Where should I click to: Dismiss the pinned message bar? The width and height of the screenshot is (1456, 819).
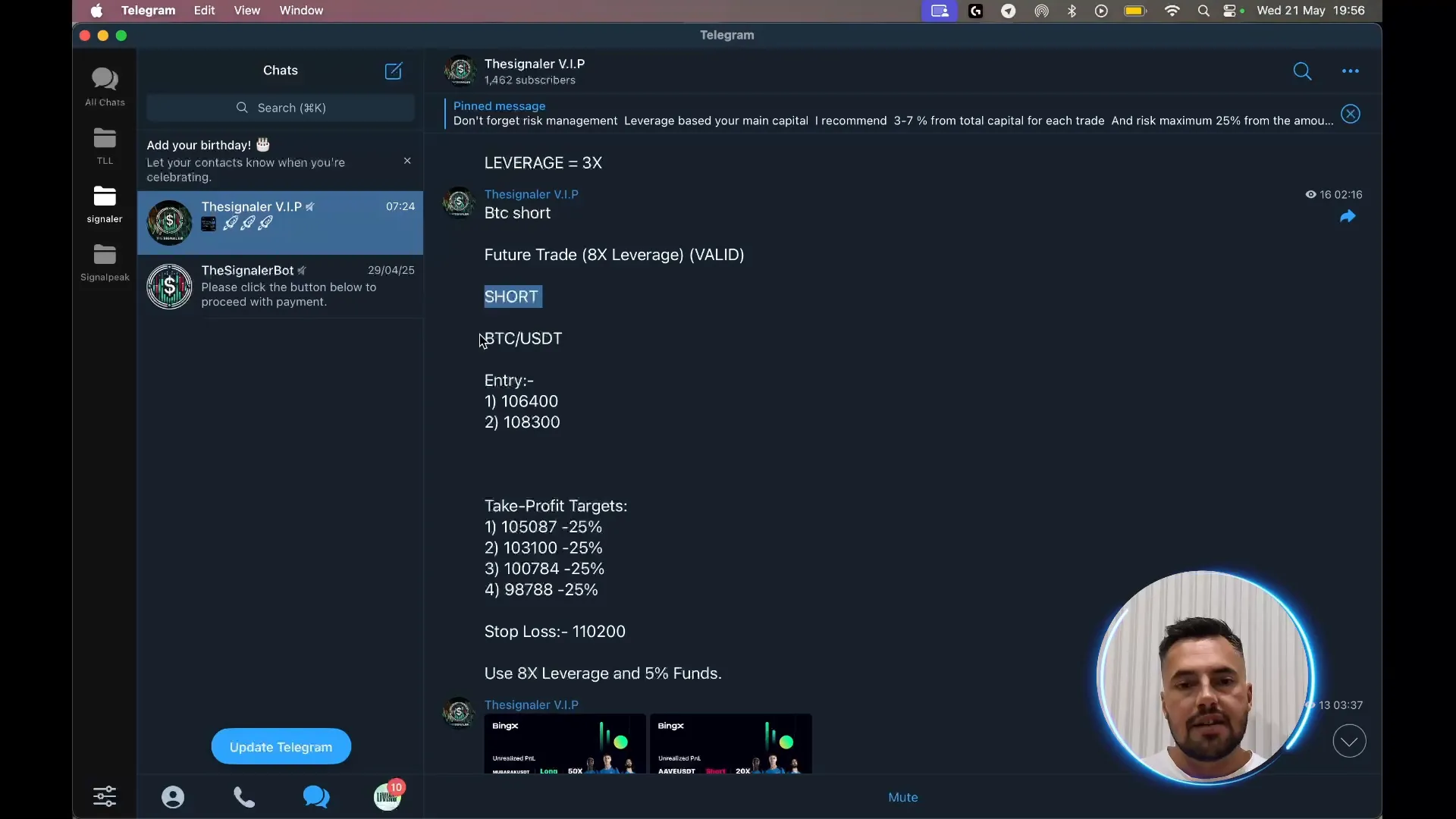1351,114
